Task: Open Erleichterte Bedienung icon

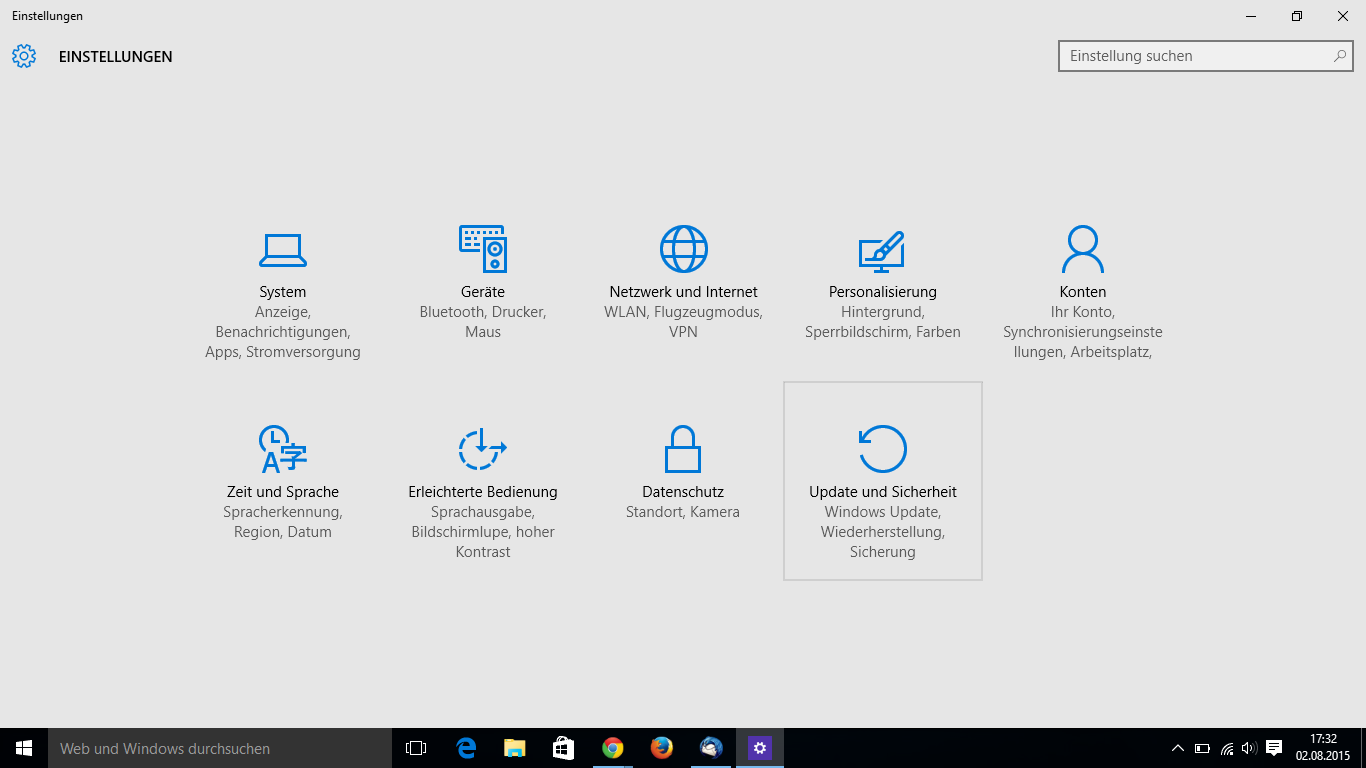Action: coord(483,449)
